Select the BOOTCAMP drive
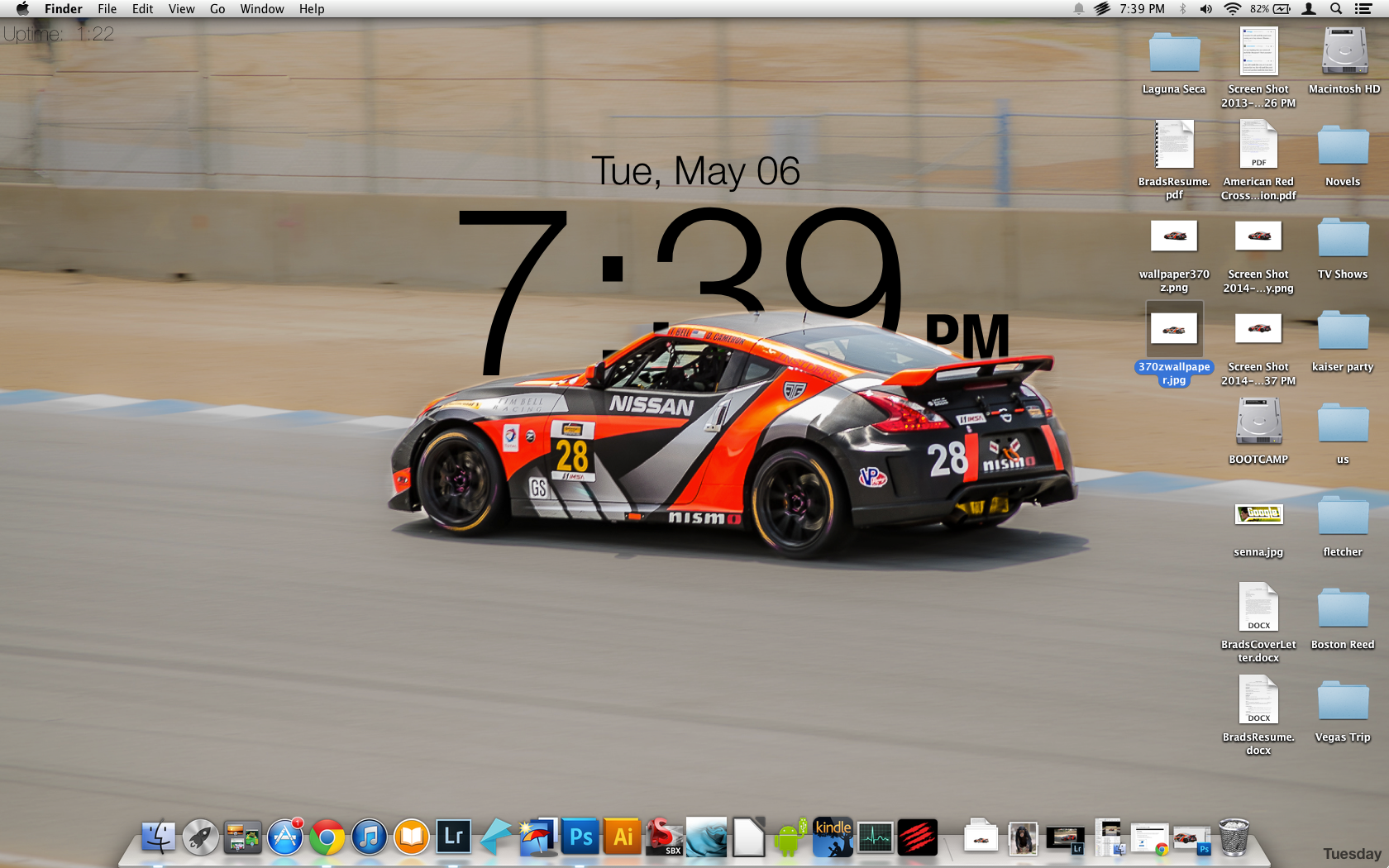Viewport: 1389px width, 868px height. [x=1258, y=432]
